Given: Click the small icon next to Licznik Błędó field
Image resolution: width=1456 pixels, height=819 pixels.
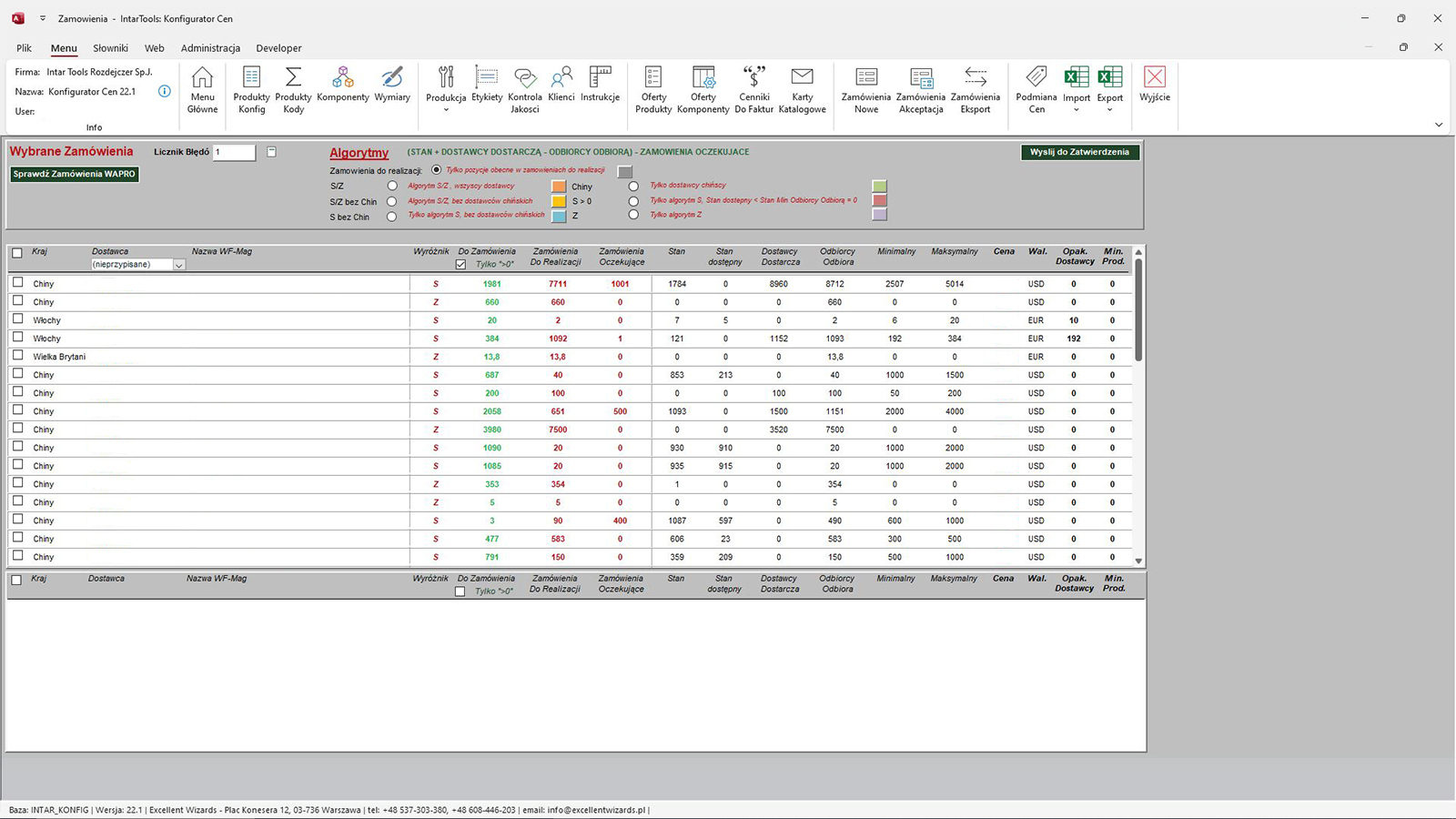Looking at the screenshot, I should pos(271,152).
